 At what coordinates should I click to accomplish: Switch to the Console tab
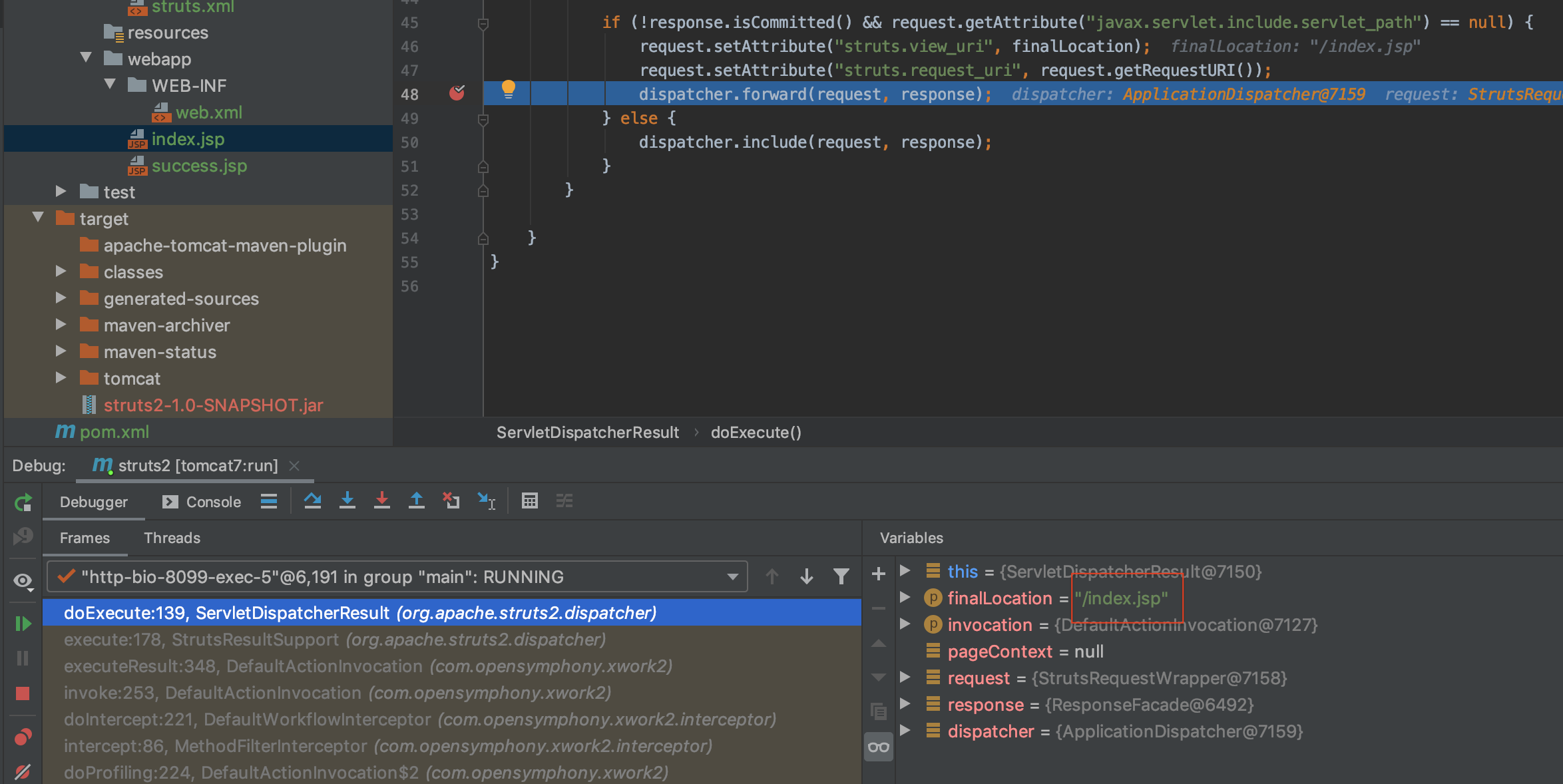click(x=202, y=502)
